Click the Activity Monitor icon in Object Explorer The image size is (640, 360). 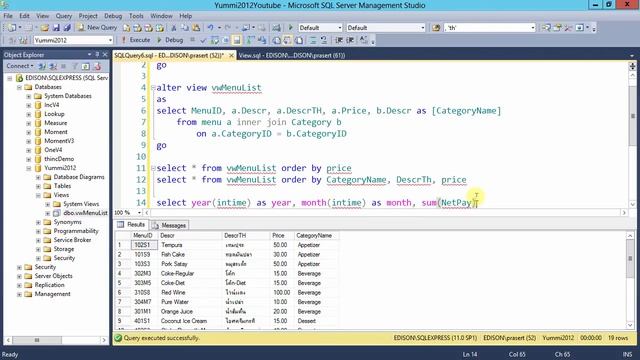pos(97,66)
